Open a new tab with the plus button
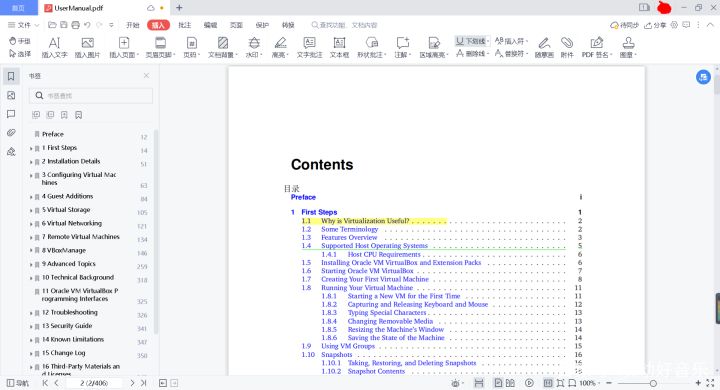This screenshot has width=720, height=390. pyautogui.click(x=179, y=8)
